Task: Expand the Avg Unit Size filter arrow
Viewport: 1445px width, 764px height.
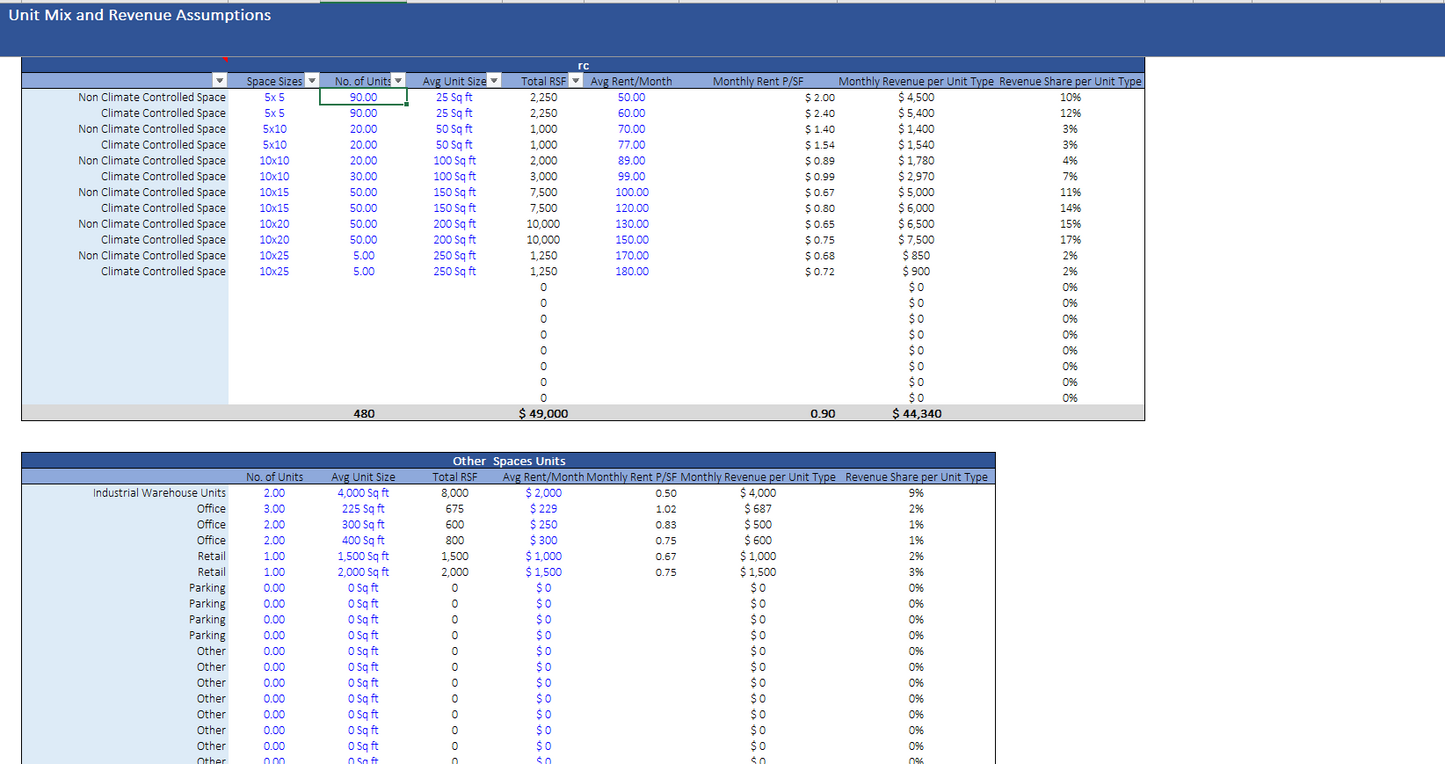Action: [x=493, y=81]
